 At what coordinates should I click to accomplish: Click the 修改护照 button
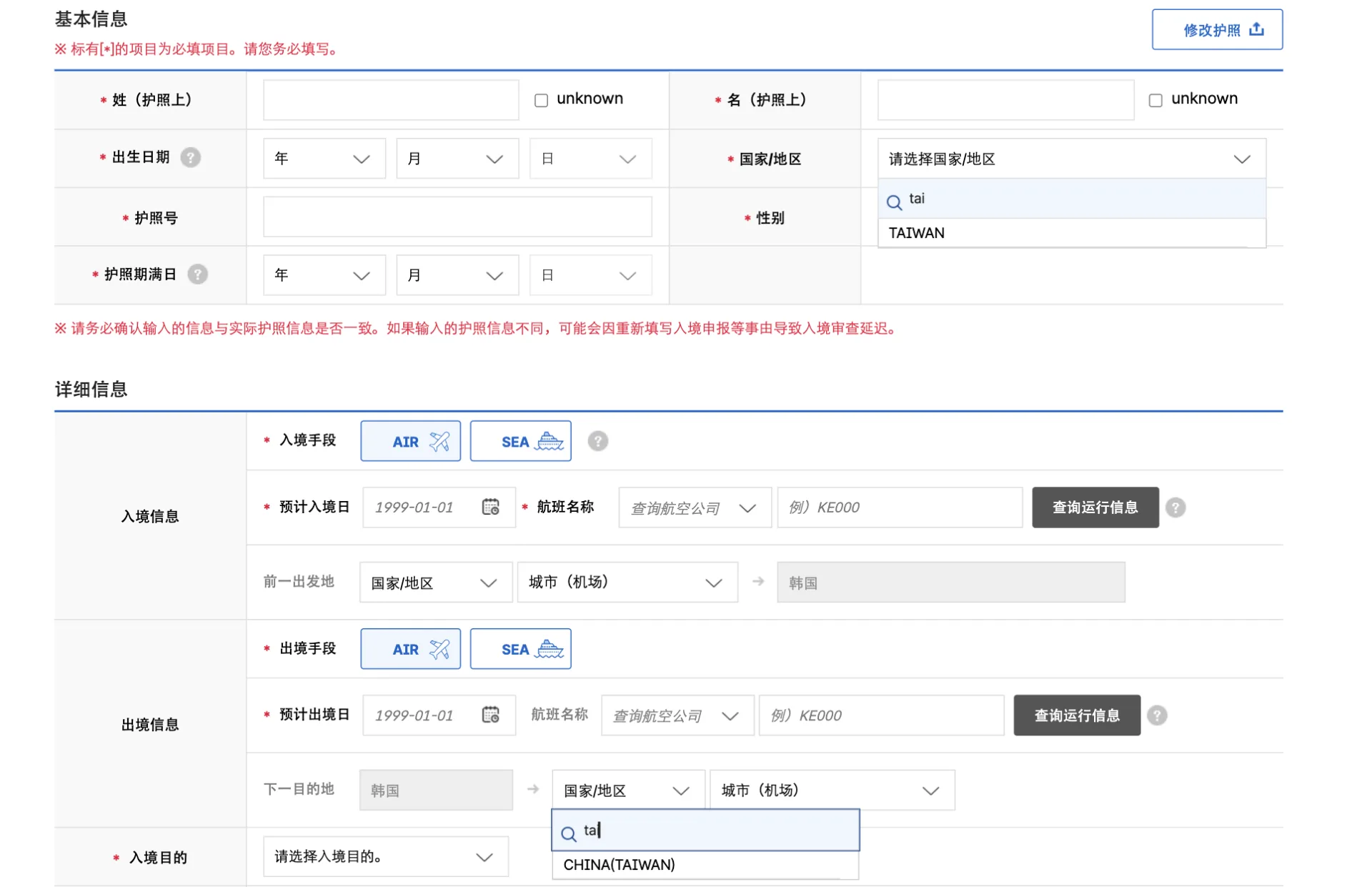click(x=1217, y=29)
